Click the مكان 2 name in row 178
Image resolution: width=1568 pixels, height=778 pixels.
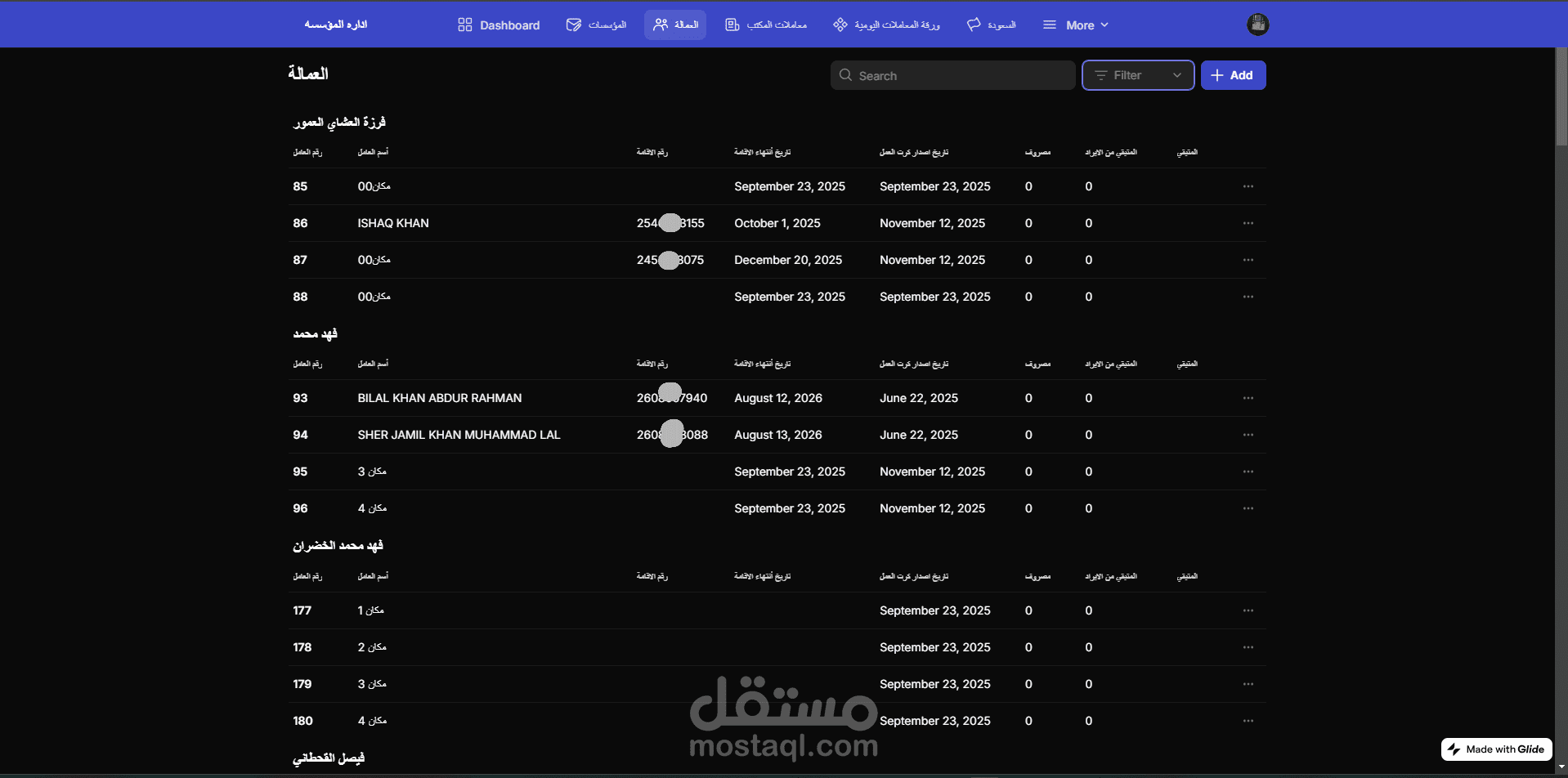tap(372, 647)
